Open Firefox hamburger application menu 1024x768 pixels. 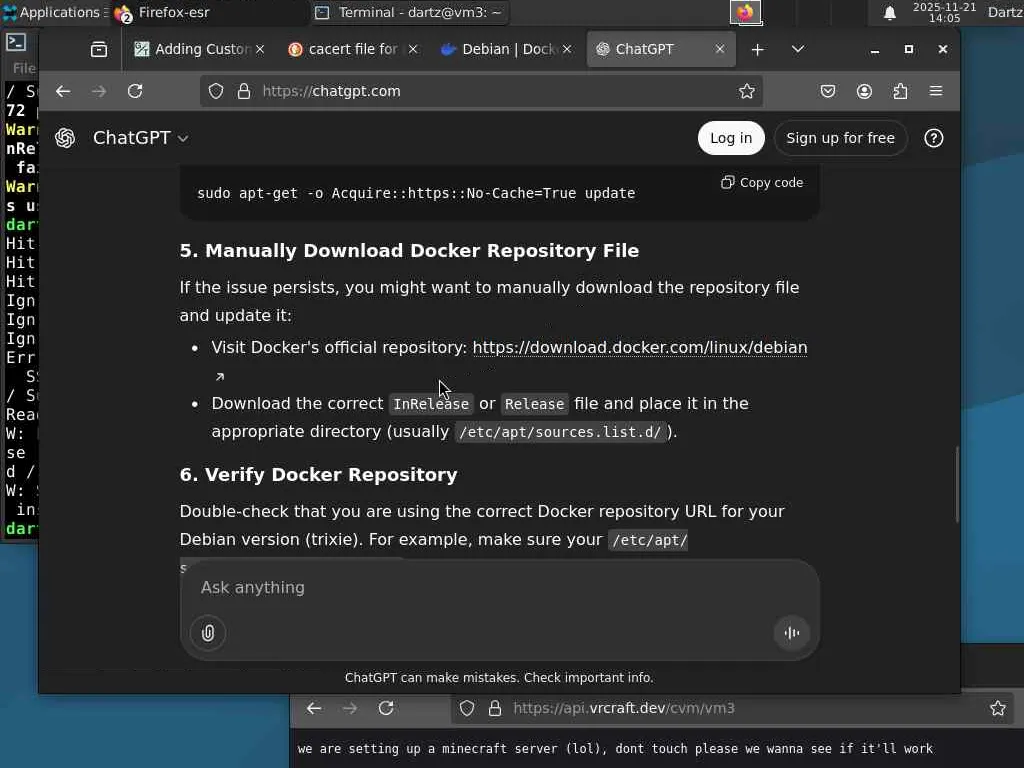[x=936, y=91]
